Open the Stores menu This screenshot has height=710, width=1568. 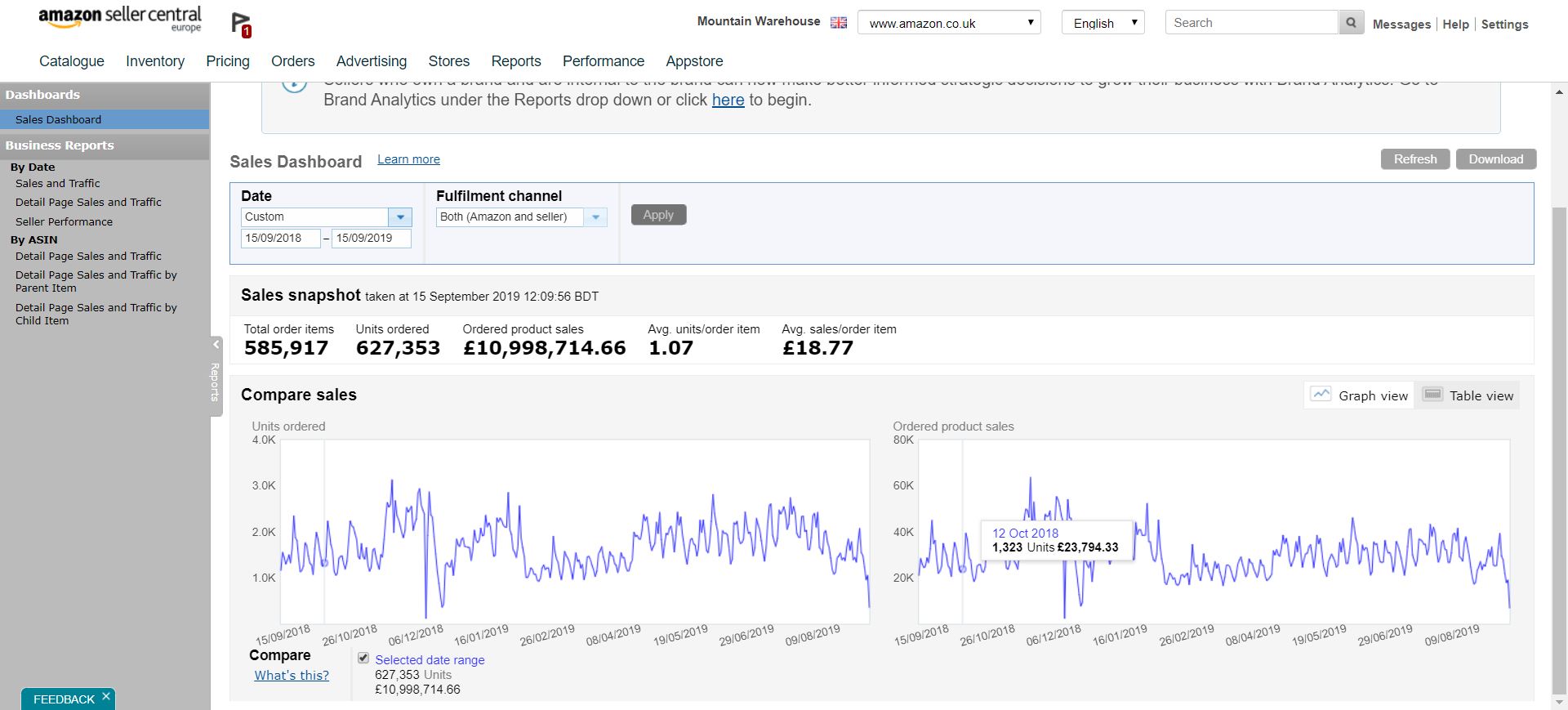tap(449, 61)
